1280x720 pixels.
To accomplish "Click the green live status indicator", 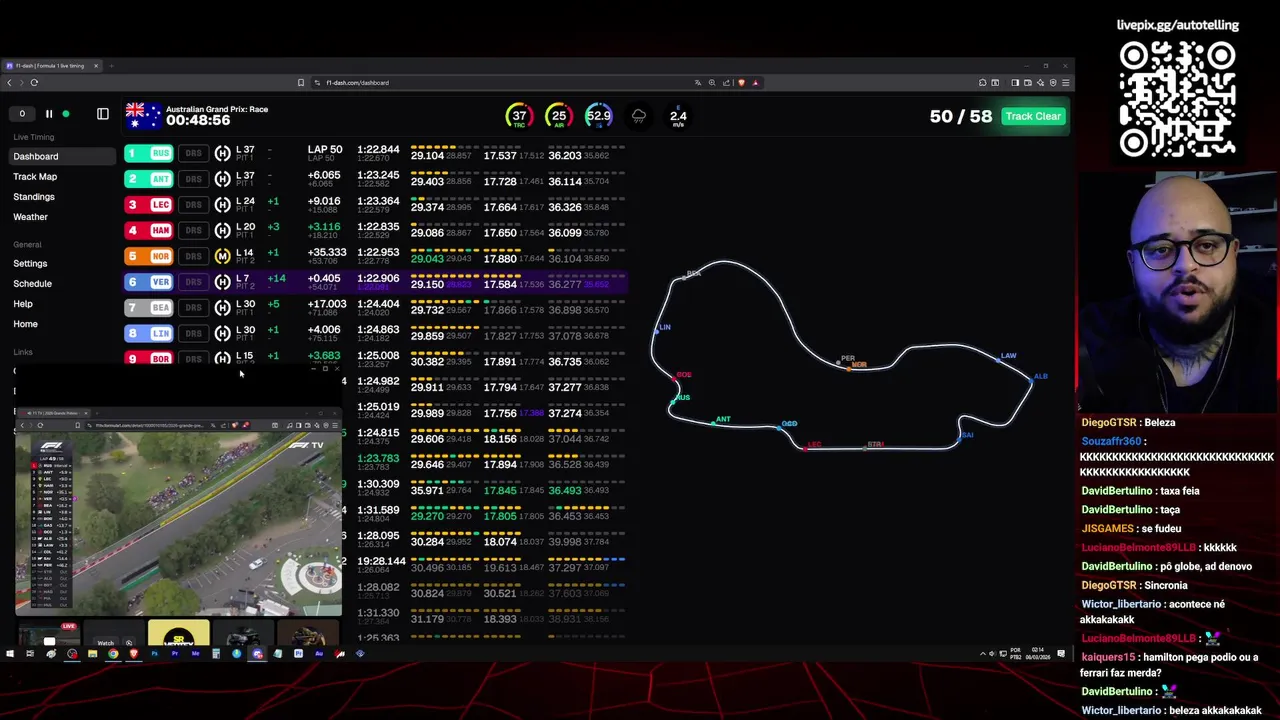I will [66, 114].
